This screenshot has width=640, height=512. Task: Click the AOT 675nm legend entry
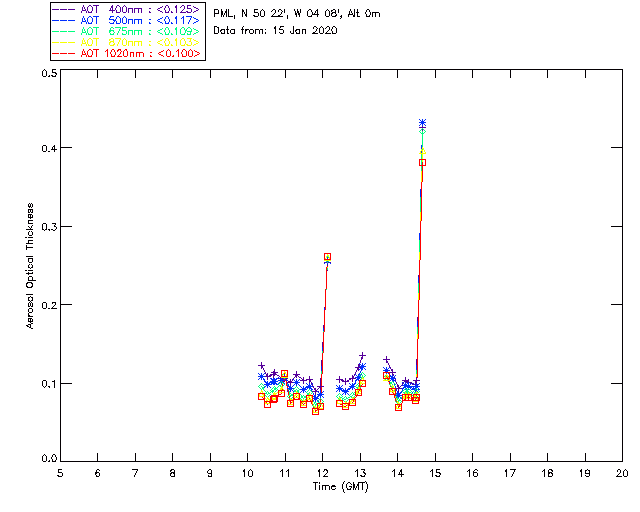click(127, 31)
